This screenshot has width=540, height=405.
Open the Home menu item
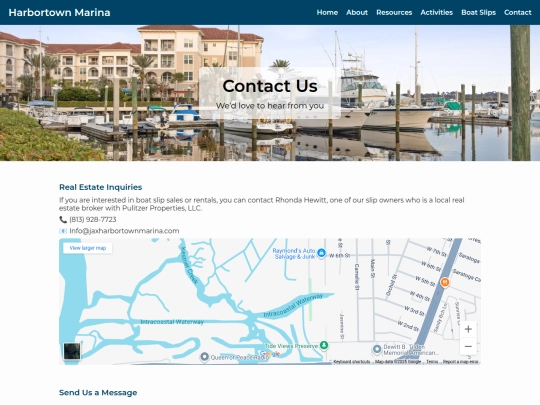coord(327,12)
